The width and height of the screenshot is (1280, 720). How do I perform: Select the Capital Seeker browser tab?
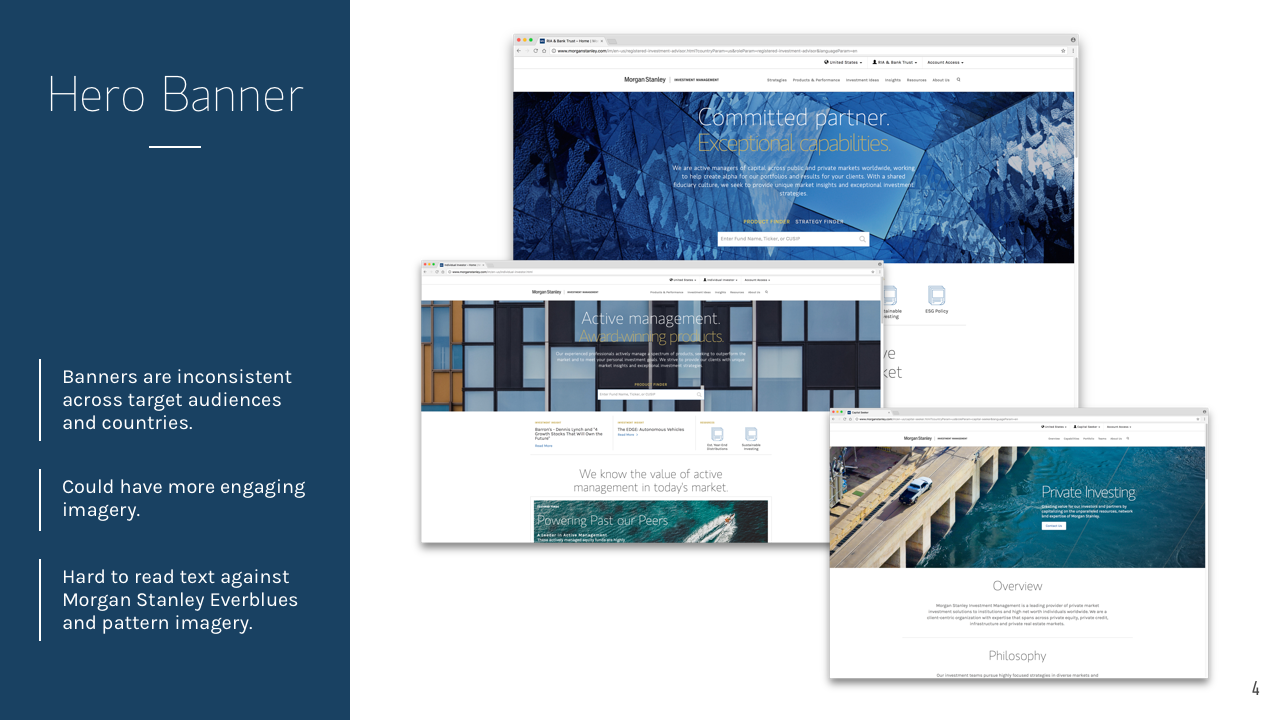click(868, 412)
